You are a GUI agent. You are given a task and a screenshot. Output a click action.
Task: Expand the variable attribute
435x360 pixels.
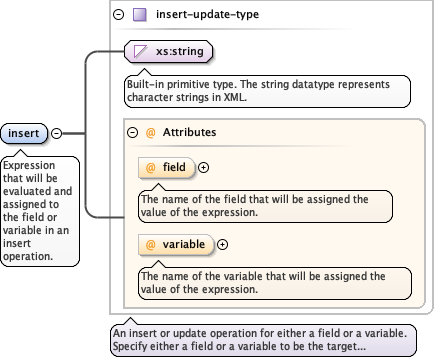tap(222, 245)
